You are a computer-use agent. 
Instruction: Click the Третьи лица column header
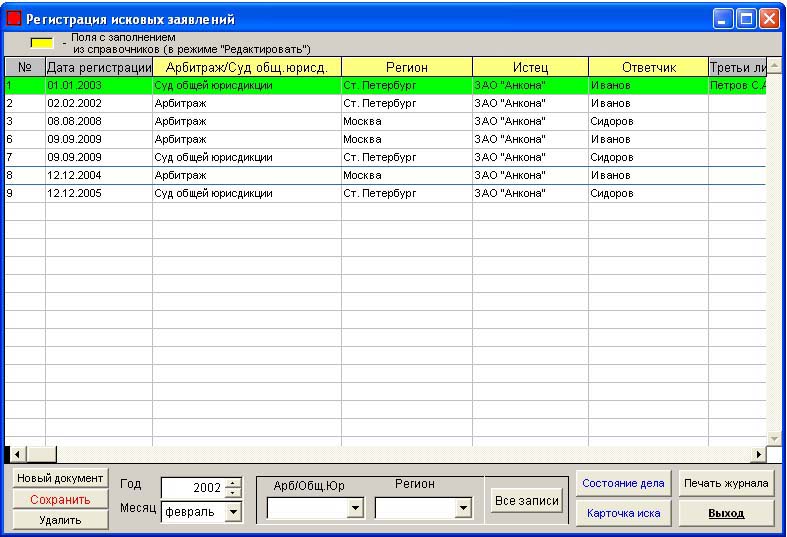[737, 67]
